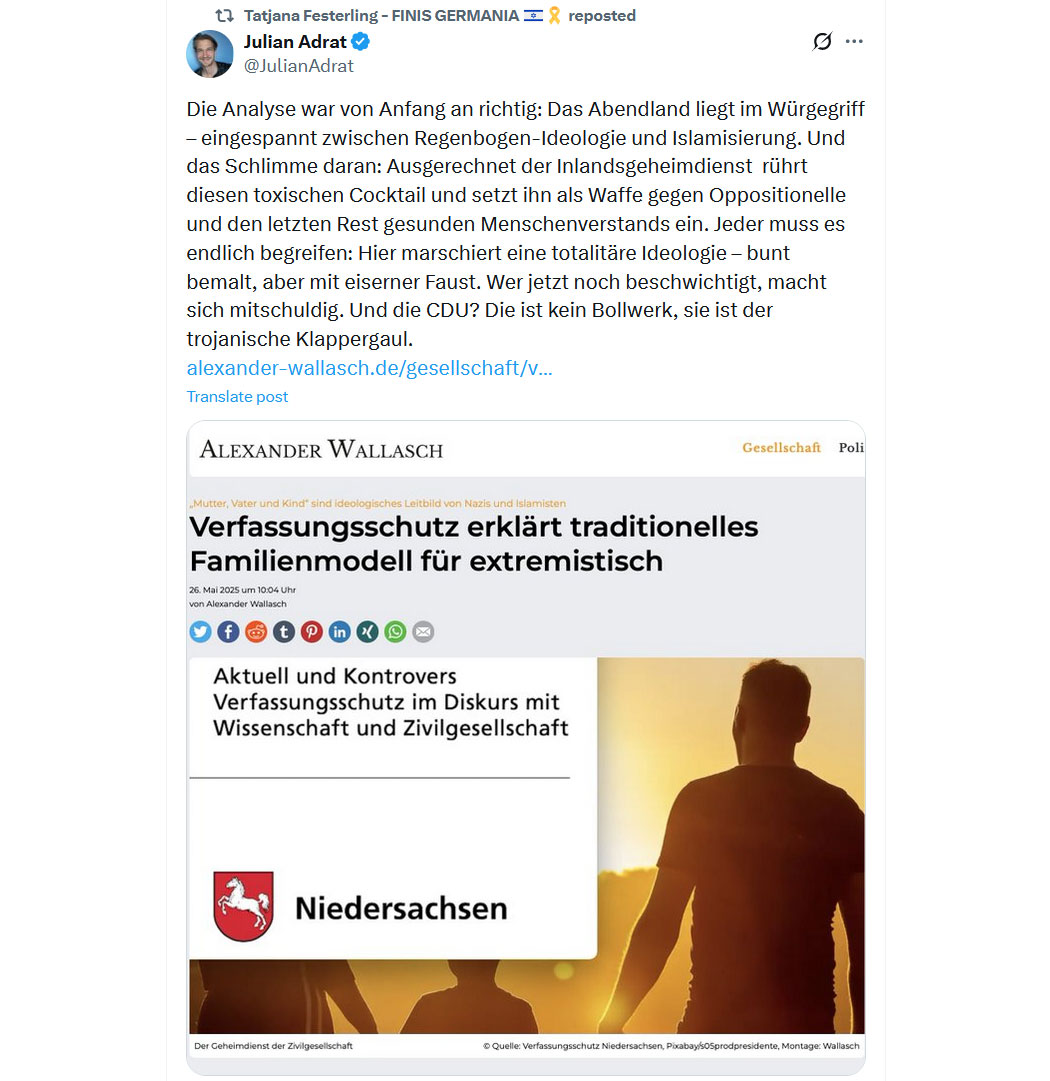Open the three-dot more options menu
The height and width of the screenshot is (1081, 1050).
[854, 41]
